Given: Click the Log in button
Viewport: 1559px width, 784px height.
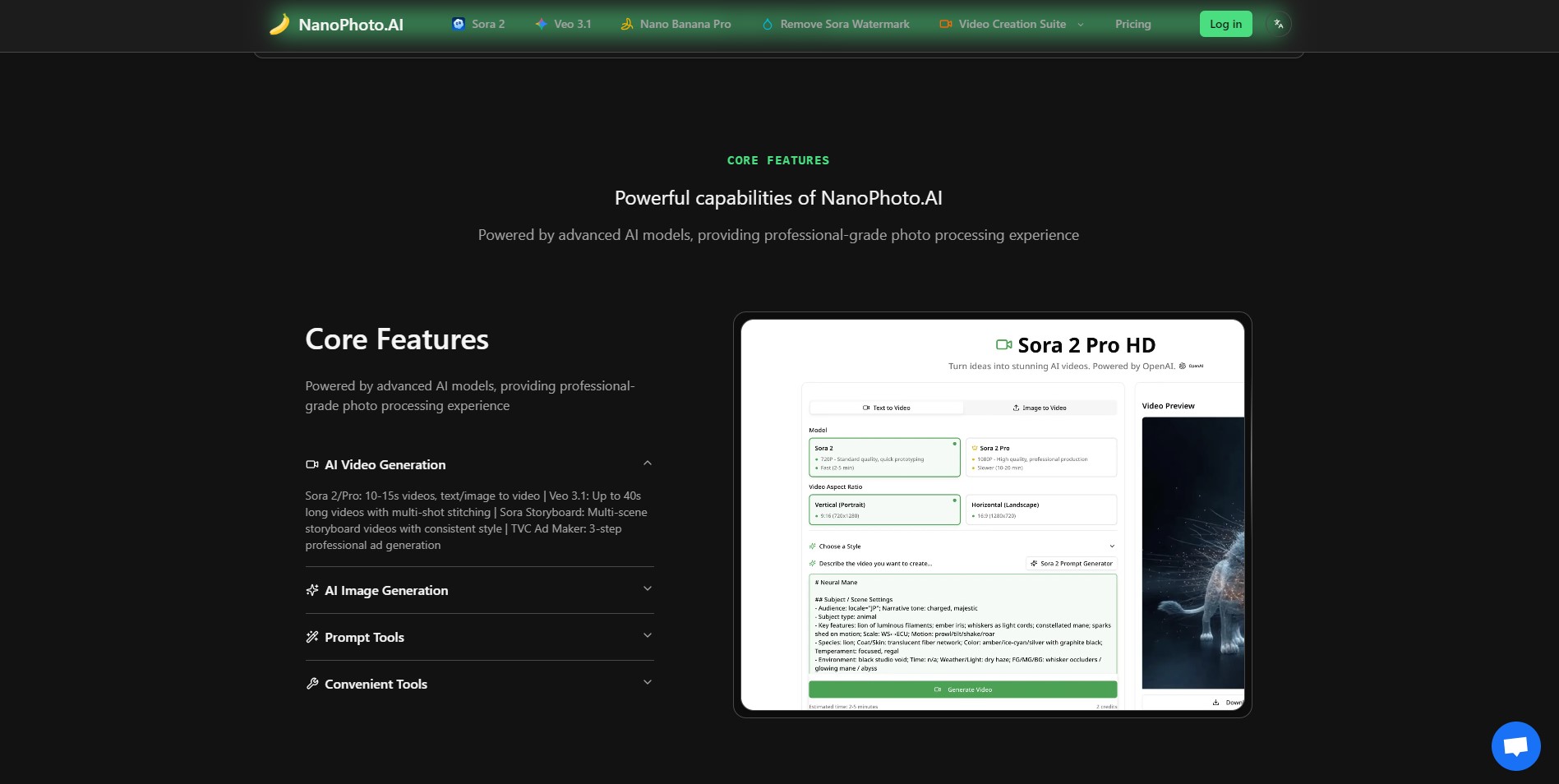Looking at the screenshot, I should [x=1225, y=24].
